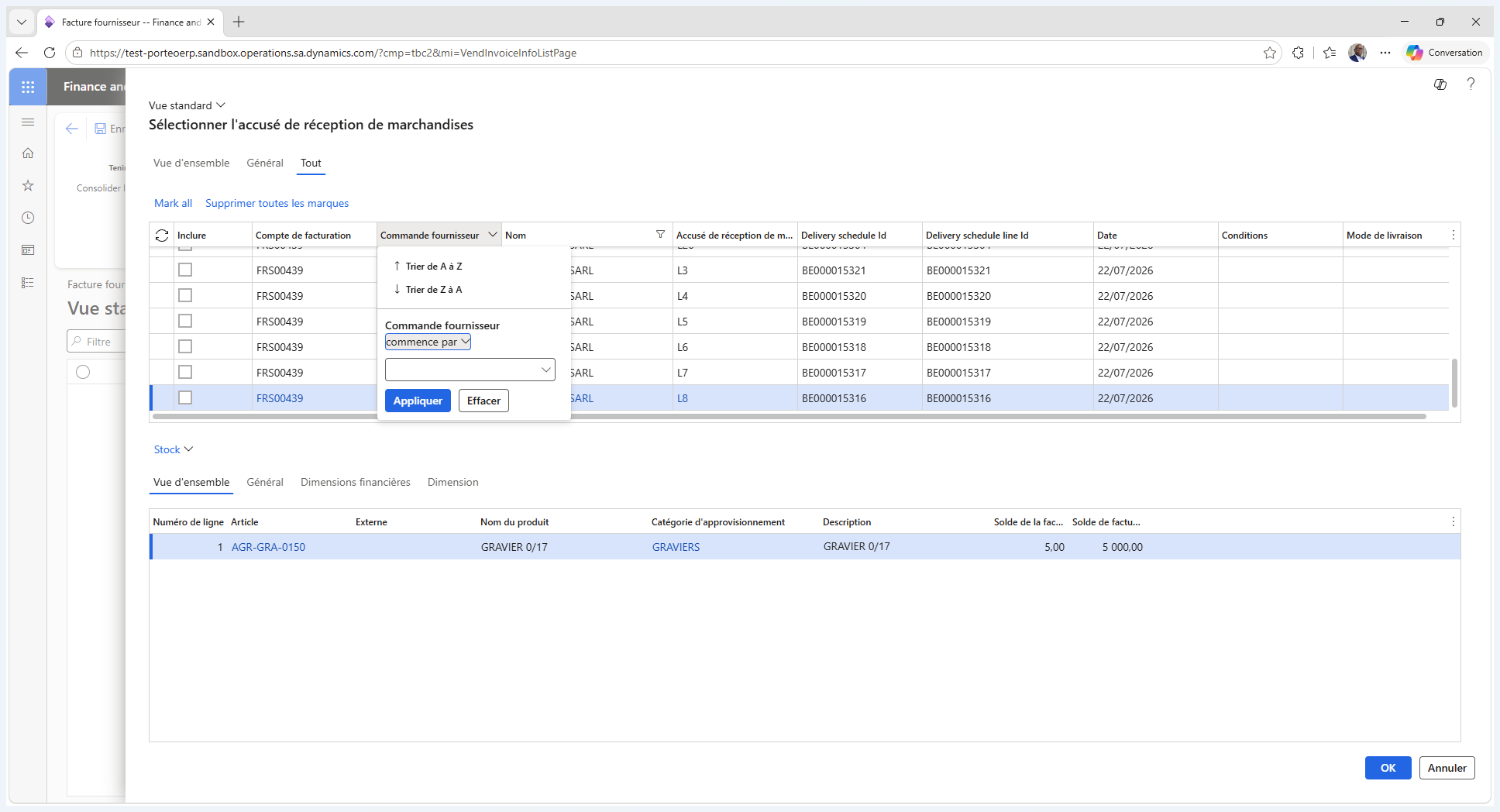Close the Facture fournisseur browser tab
Image resolution: width=1500 pixels, height=812 pixels.
pos(211,22)
